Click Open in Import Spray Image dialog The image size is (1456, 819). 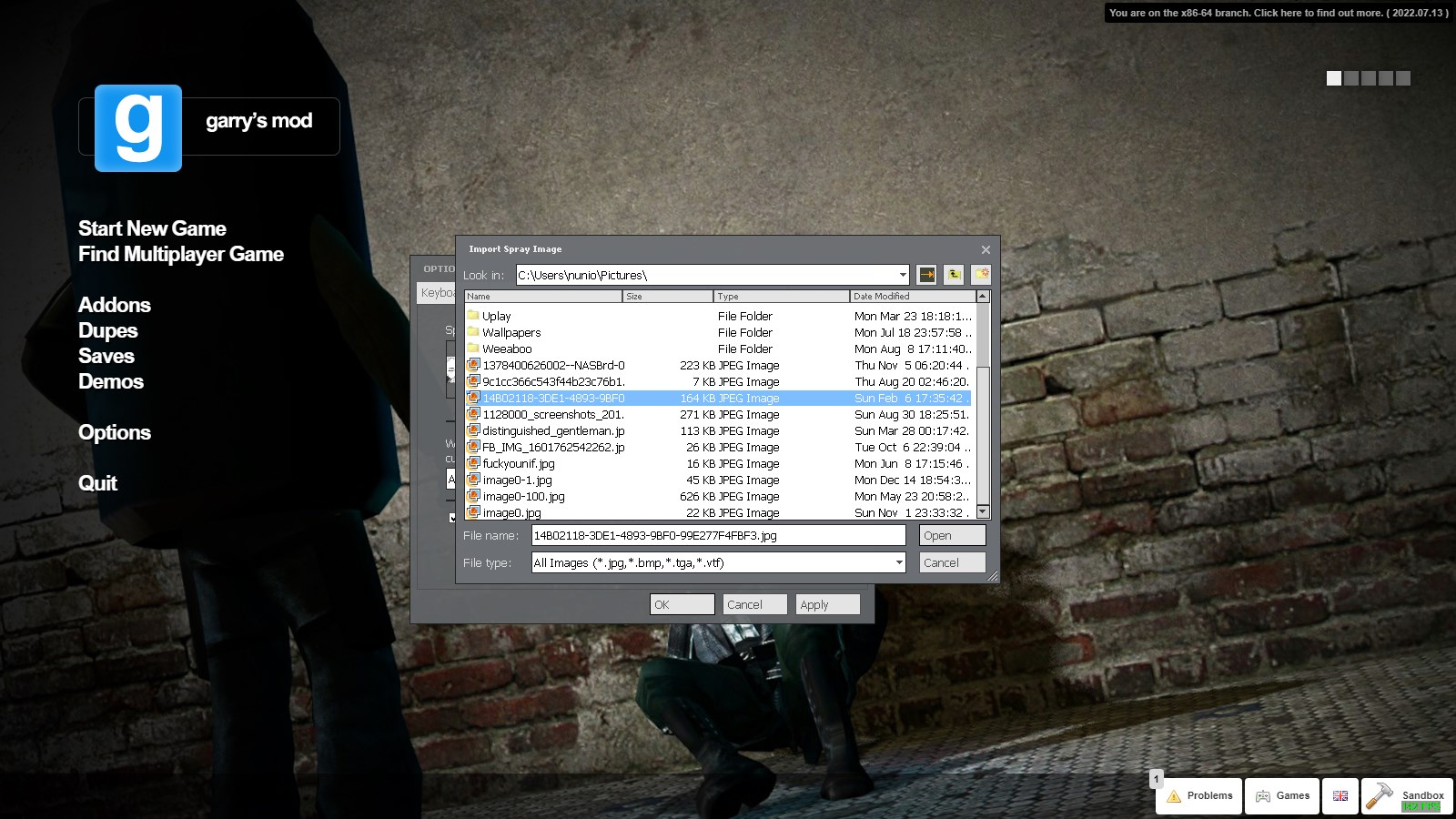952,536
